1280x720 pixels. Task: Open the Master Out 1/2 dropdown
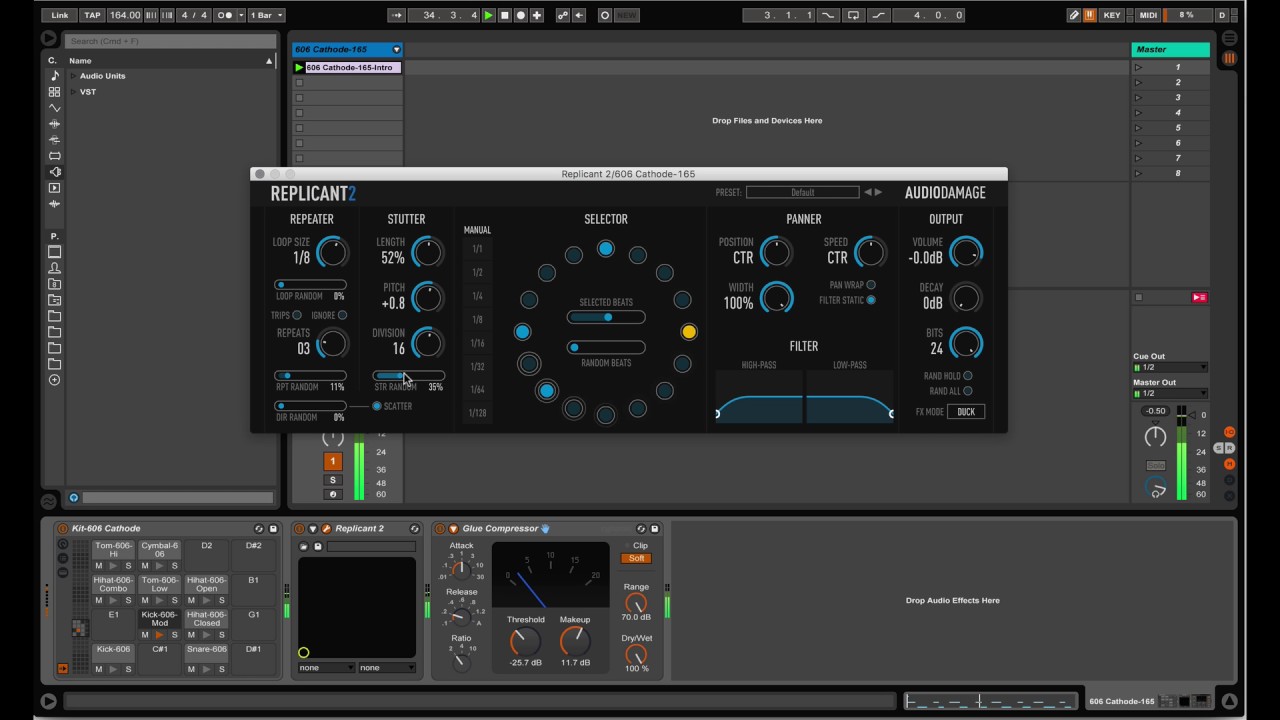pyautogui.click(x=1170, y=393)
